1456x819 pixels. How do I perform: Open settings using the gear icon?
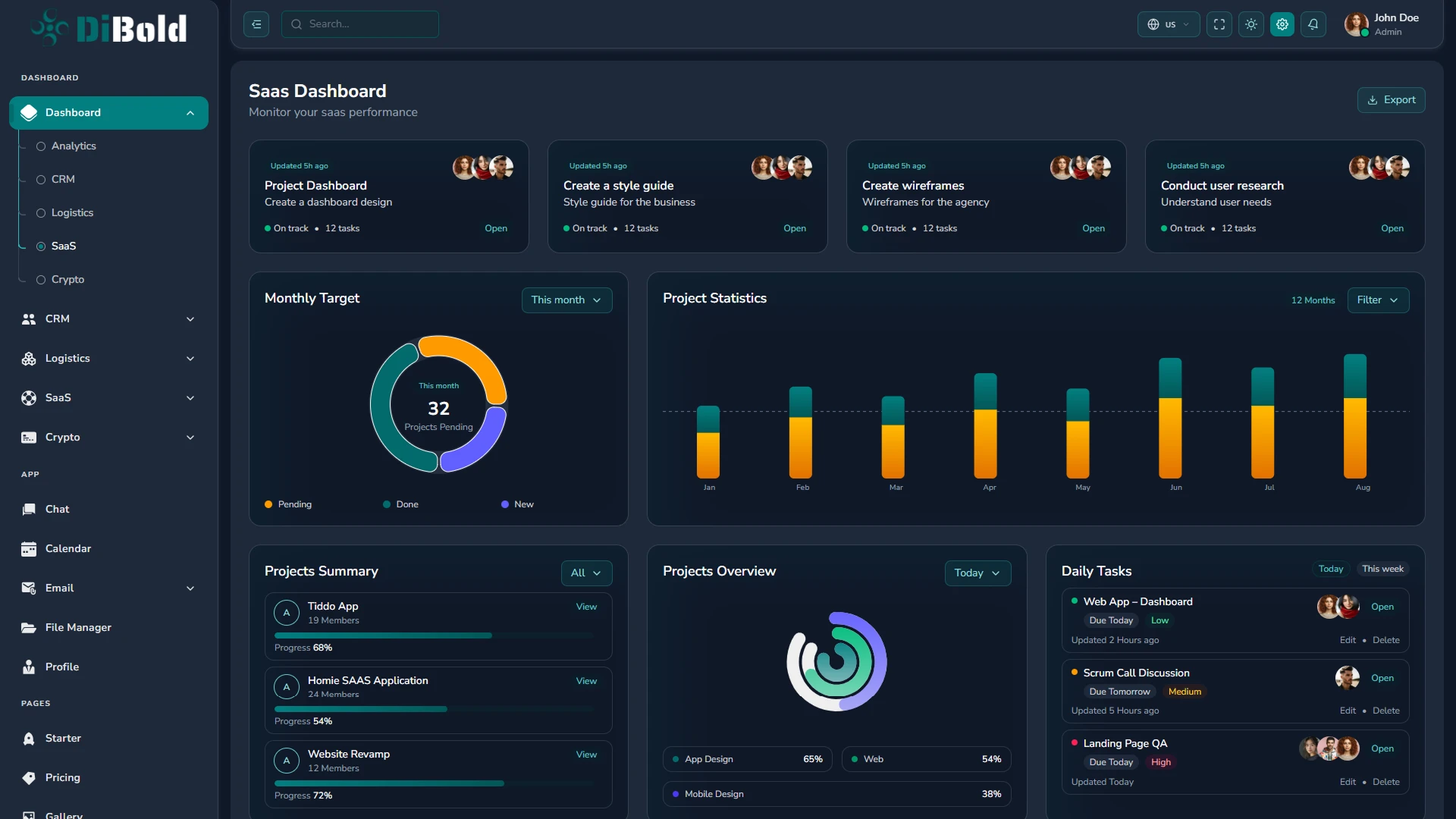coord(1282,24)
